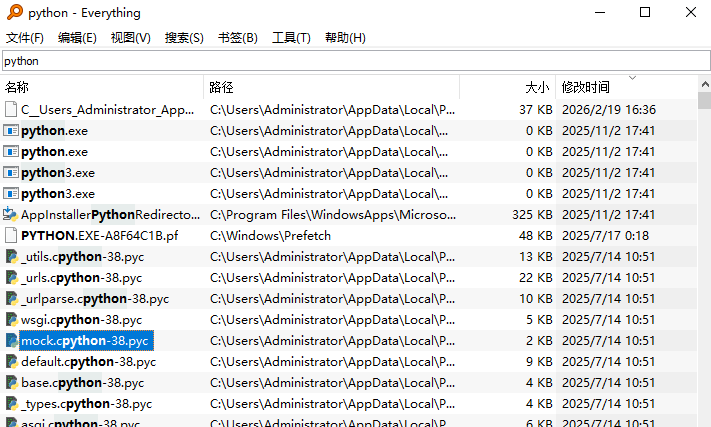The width and height of the screenshot is (711, 427).
Task: Select _utils.cpython-38.pyc file name
Action: pos(83,257)
